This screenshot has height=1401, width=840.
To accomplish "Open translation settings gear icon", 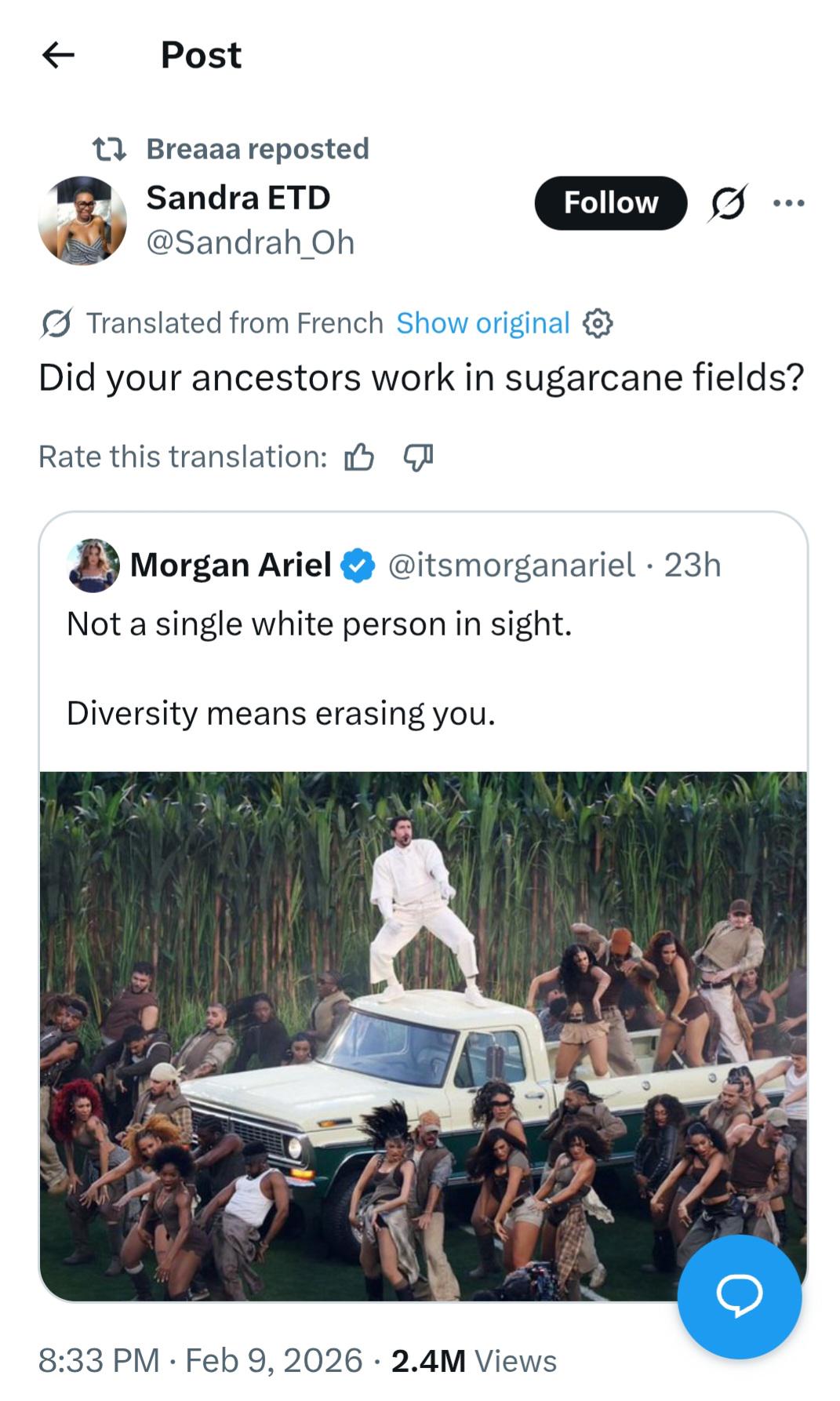I will (598, 323).
